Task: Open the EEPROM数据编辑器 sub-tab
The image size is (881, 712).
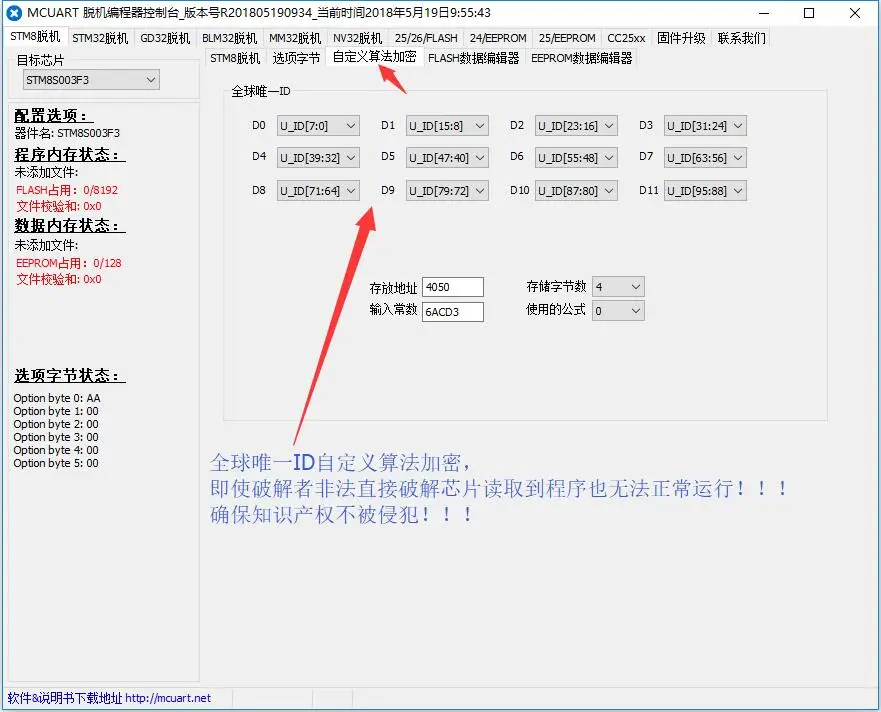Action: (x=581, y=58)
